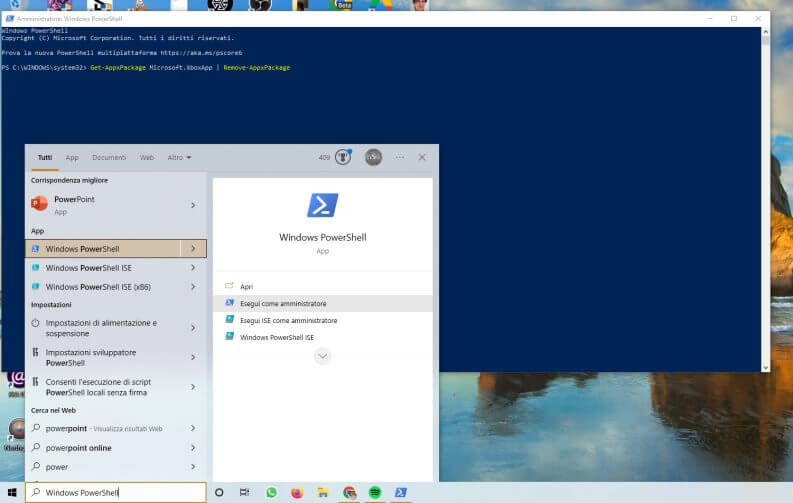Click the Cortana circle icon in taskbar
Screen dimensions: 793x503
[219, 492]
